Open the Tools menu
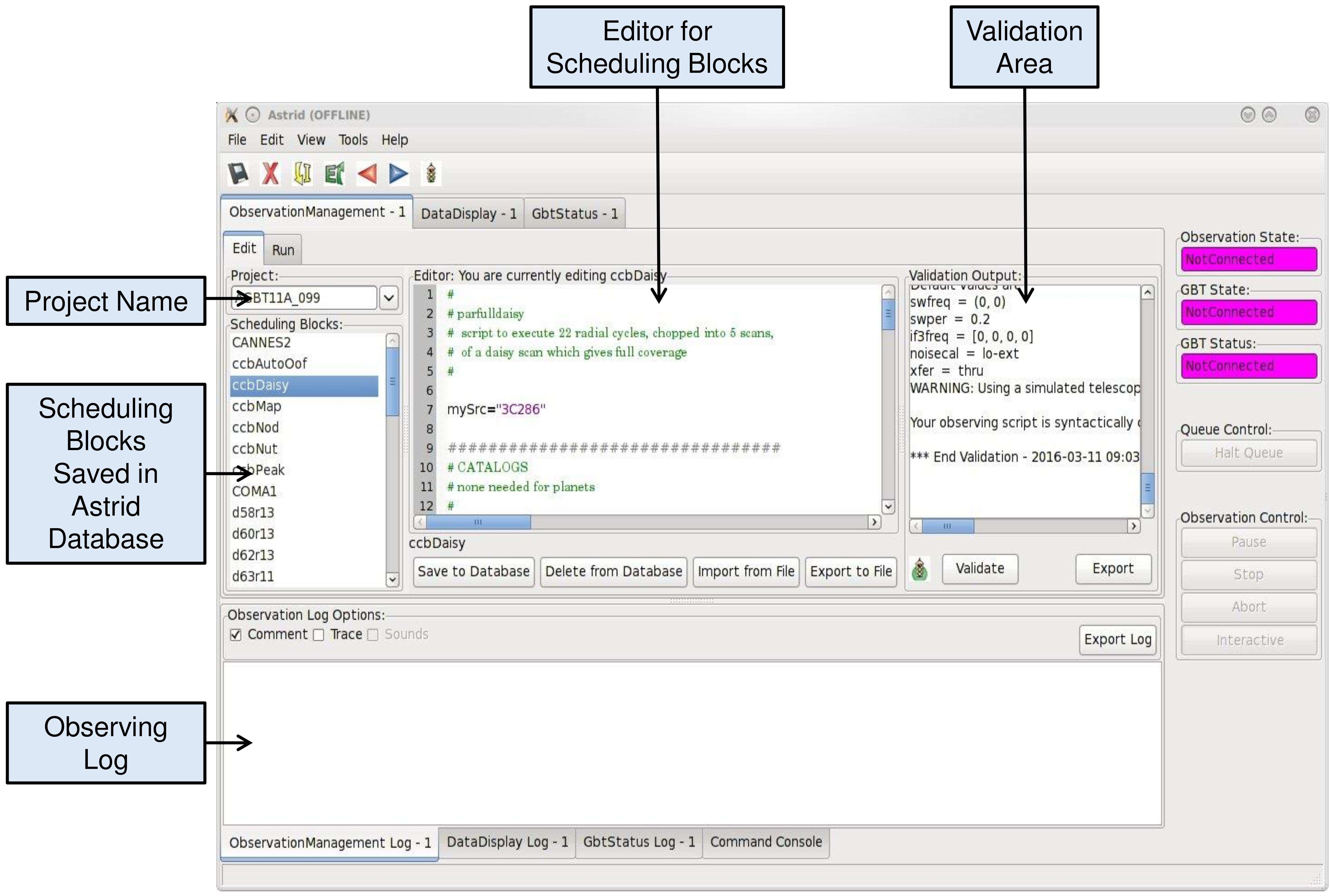 point(353,140)
